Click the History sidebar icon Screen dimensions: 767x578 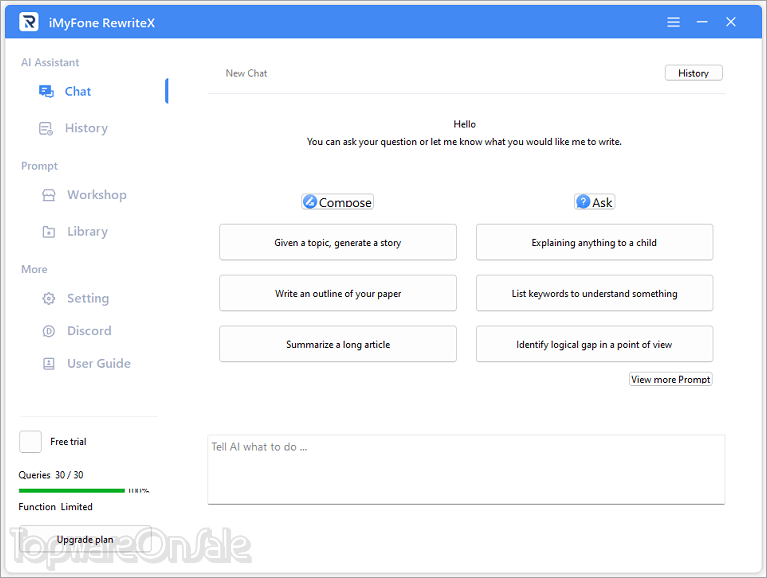pos(45,129)
